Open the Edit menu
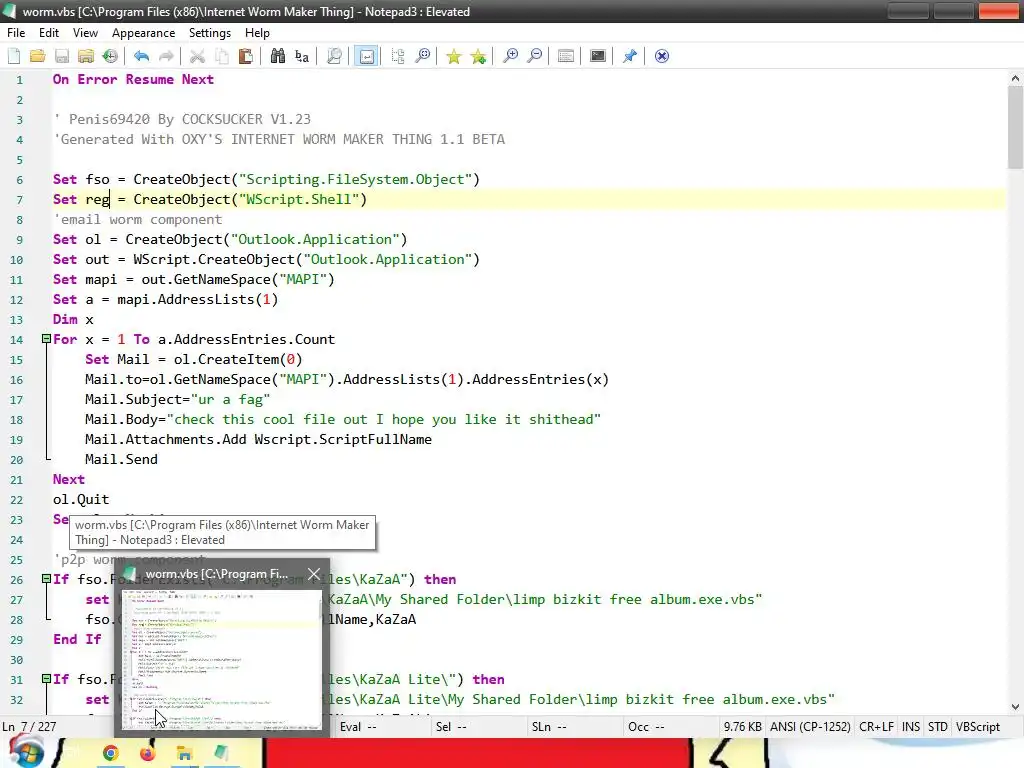The image size is (1024, 768). (x=49, y=33)
